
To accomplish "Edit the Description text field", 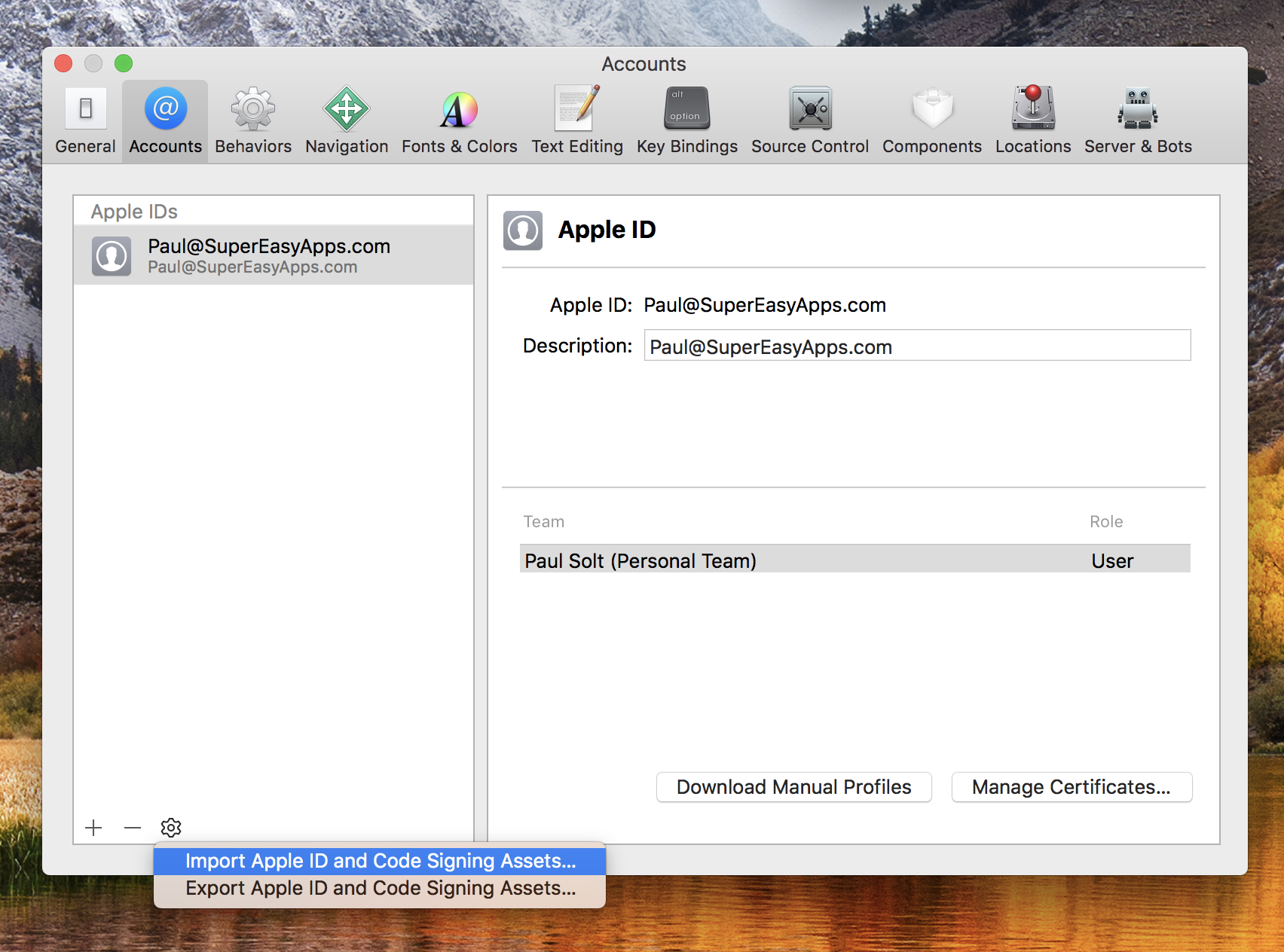I will point(916,346).
